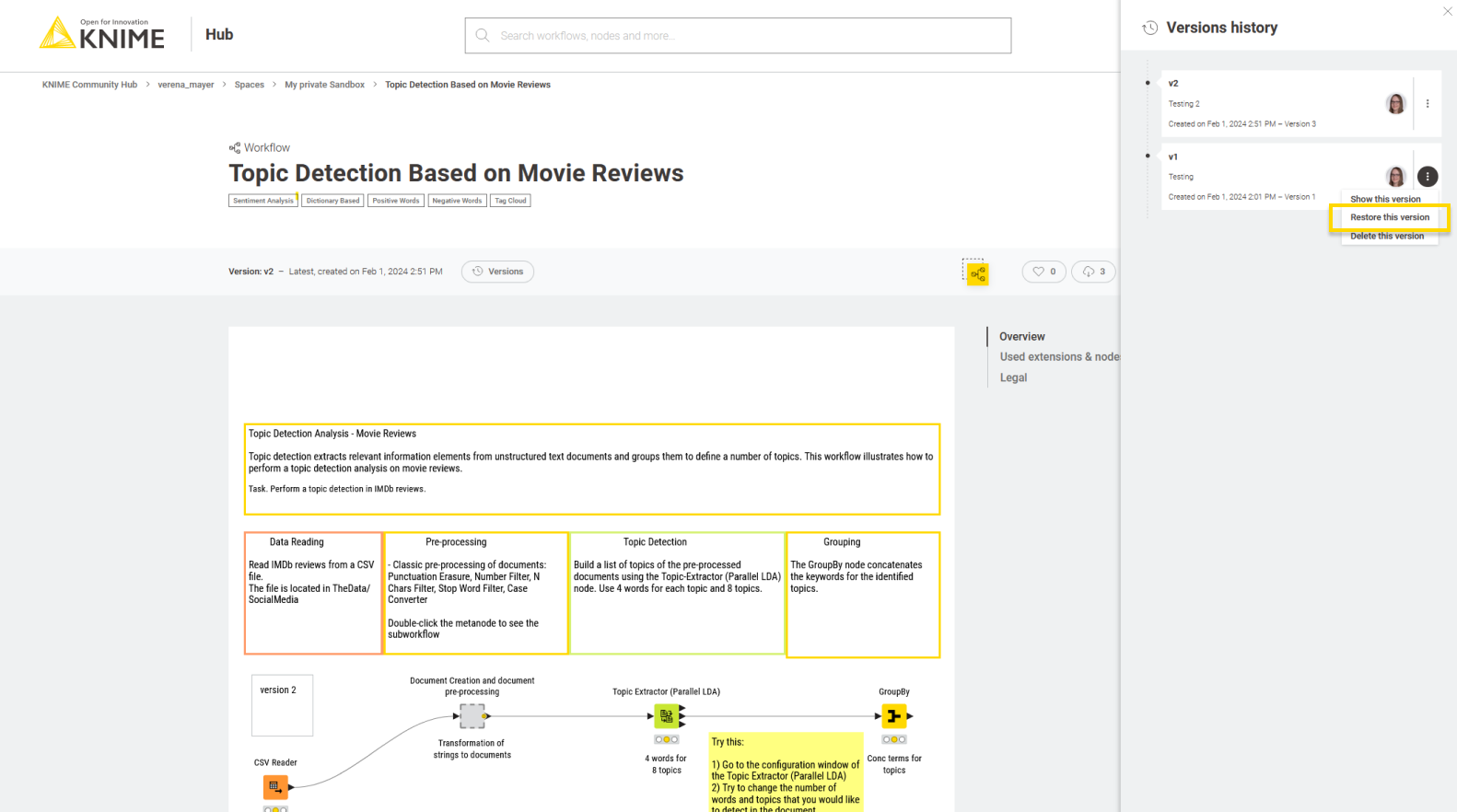Image resolution: width=1457 pixels, height=812 pixels.
Task: Open the Tag Cloud tag
Action: [510, 201]
